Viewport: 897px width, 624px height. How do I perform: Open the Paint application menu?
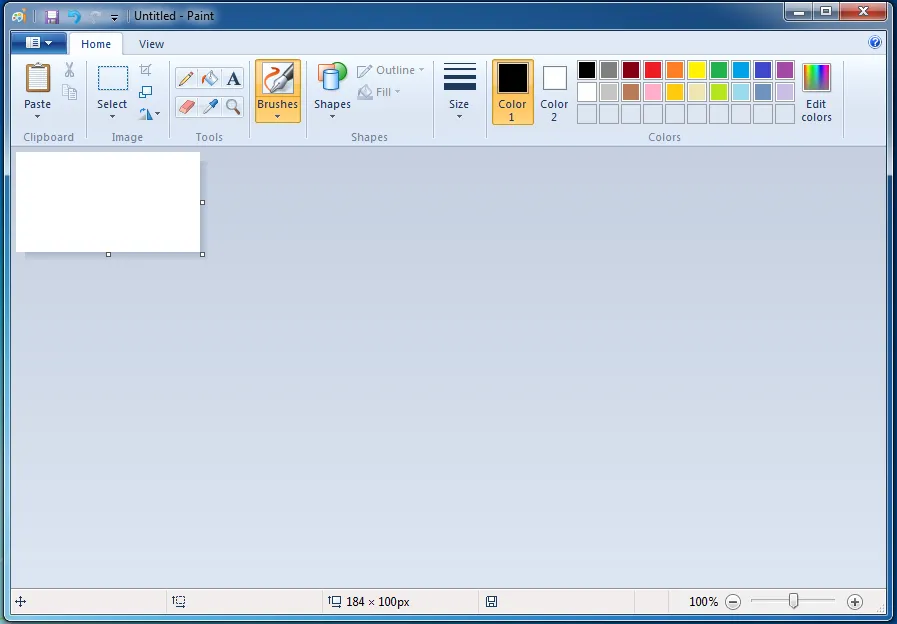(37, 43)
